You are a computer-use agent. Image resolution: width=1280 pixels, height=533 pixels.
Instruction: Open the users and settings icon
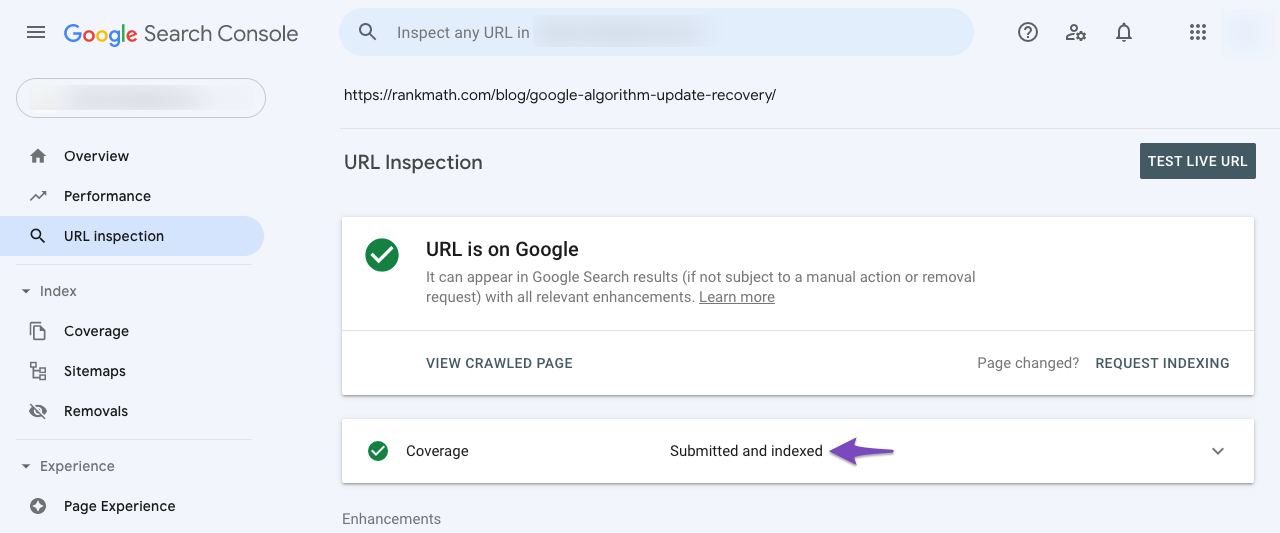click(1076, 32)
